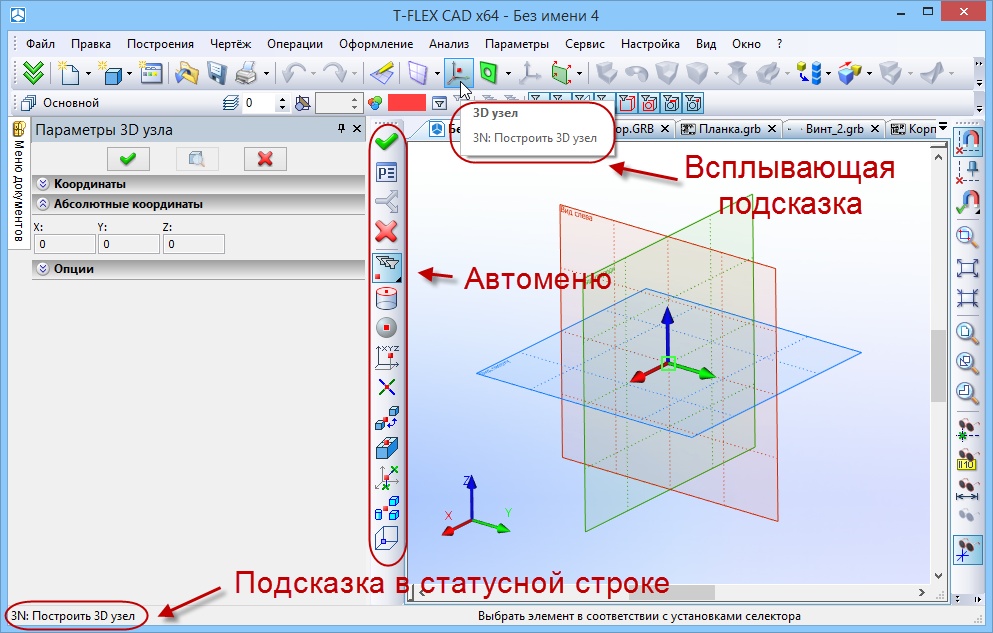The image size is (993, 633).
Task: Open the document tabs overflow dropdown
Action: 943,126
